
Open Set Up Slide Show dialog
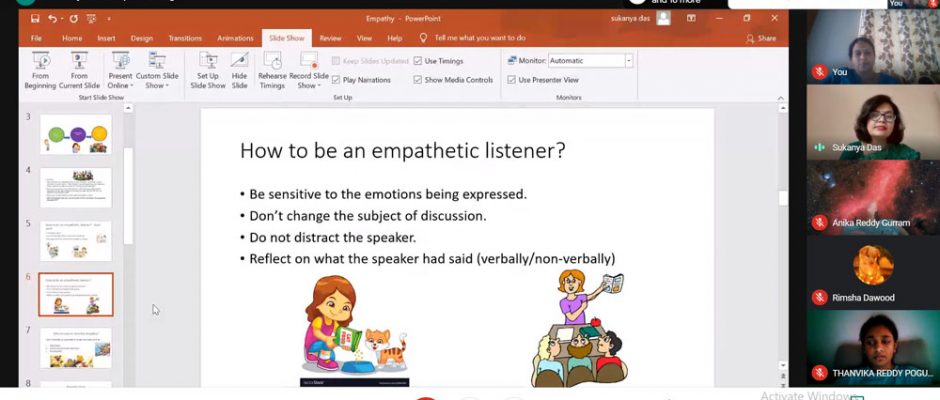click(208, 70)
